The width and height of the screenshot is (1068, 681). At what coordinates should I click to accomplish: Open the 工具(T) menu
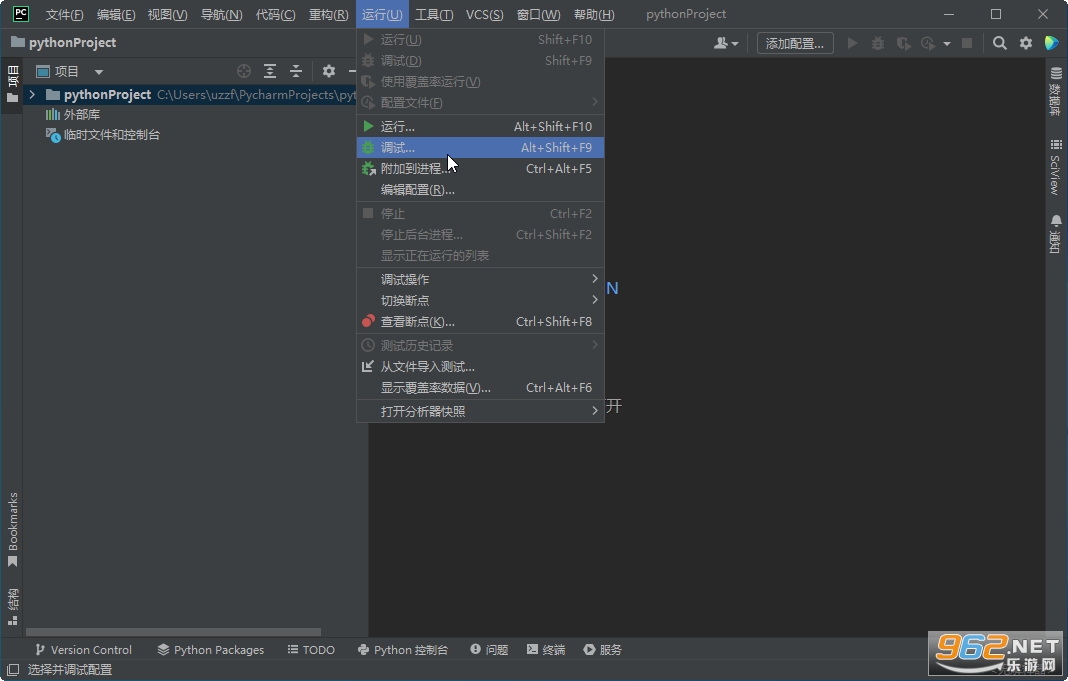(x=434, y=14)
